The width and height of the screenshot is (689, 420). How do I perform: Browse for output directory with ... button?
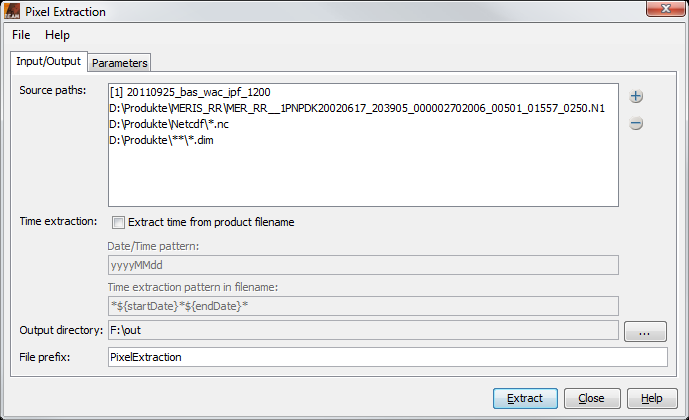click(645, 331)
